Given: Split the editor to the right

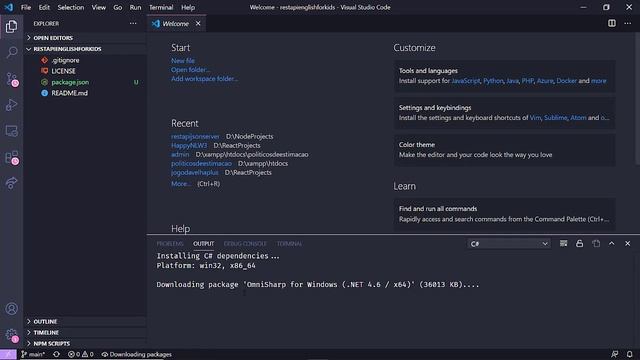Looking at the screenshot, I should tap(611, 23).
